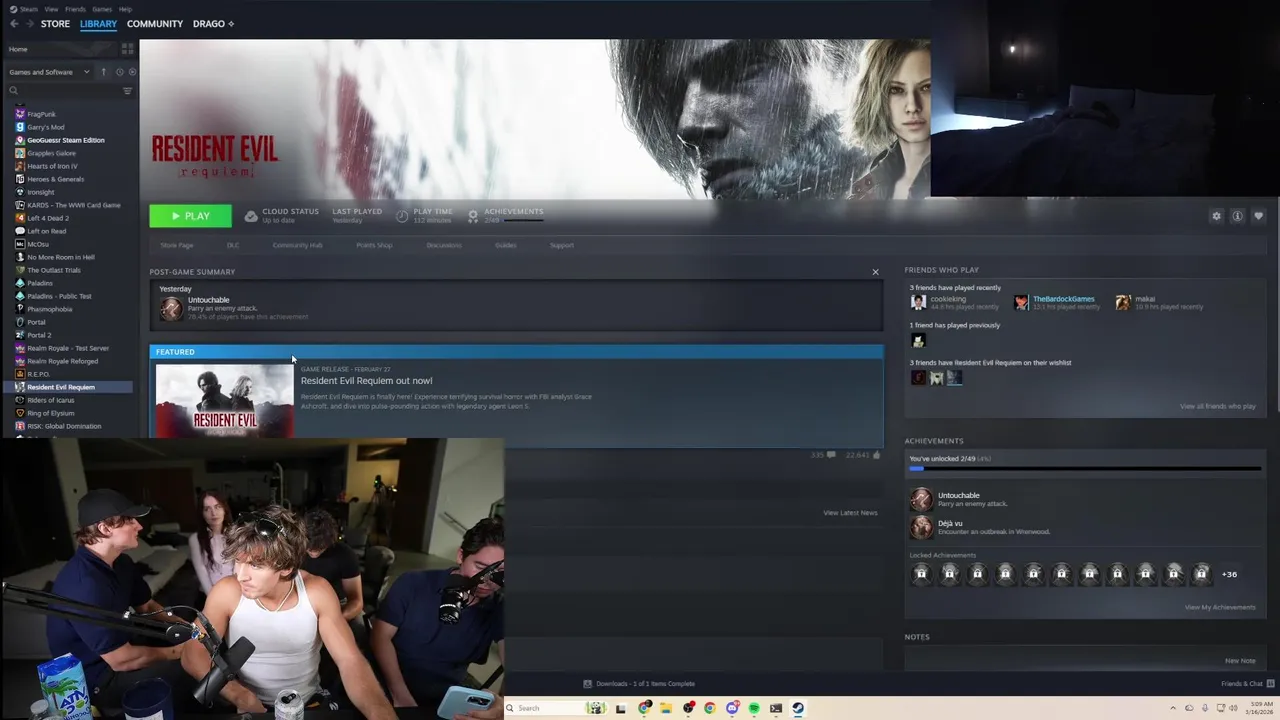The width and height of the screenshot is (1280, 720).
Task: Open the DLC link
Action: pos(233,245)
